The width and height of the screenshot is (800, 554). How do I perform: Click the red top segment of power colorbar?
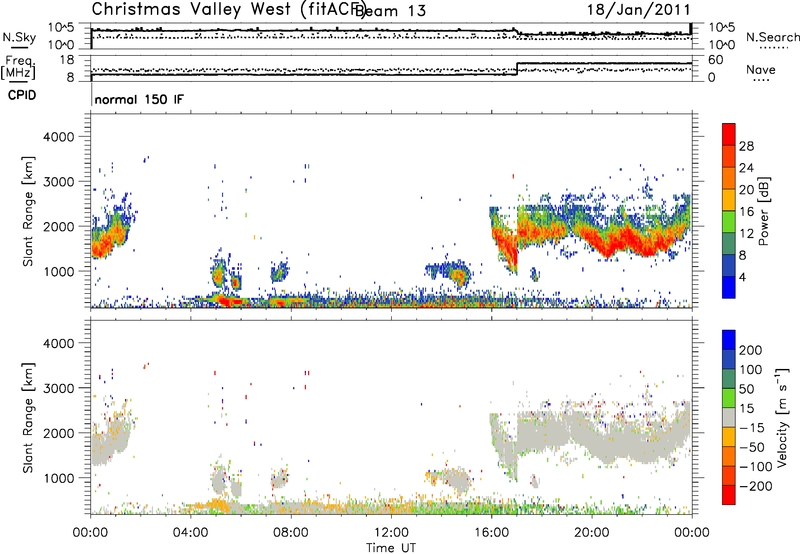[x=729, y=134]
